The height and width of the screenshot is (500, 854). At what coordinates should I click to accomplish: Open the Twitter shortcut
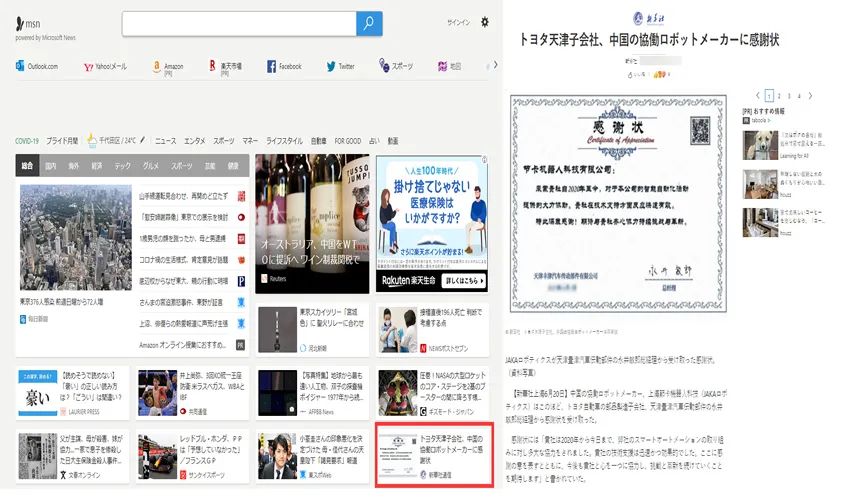[340, 67]
